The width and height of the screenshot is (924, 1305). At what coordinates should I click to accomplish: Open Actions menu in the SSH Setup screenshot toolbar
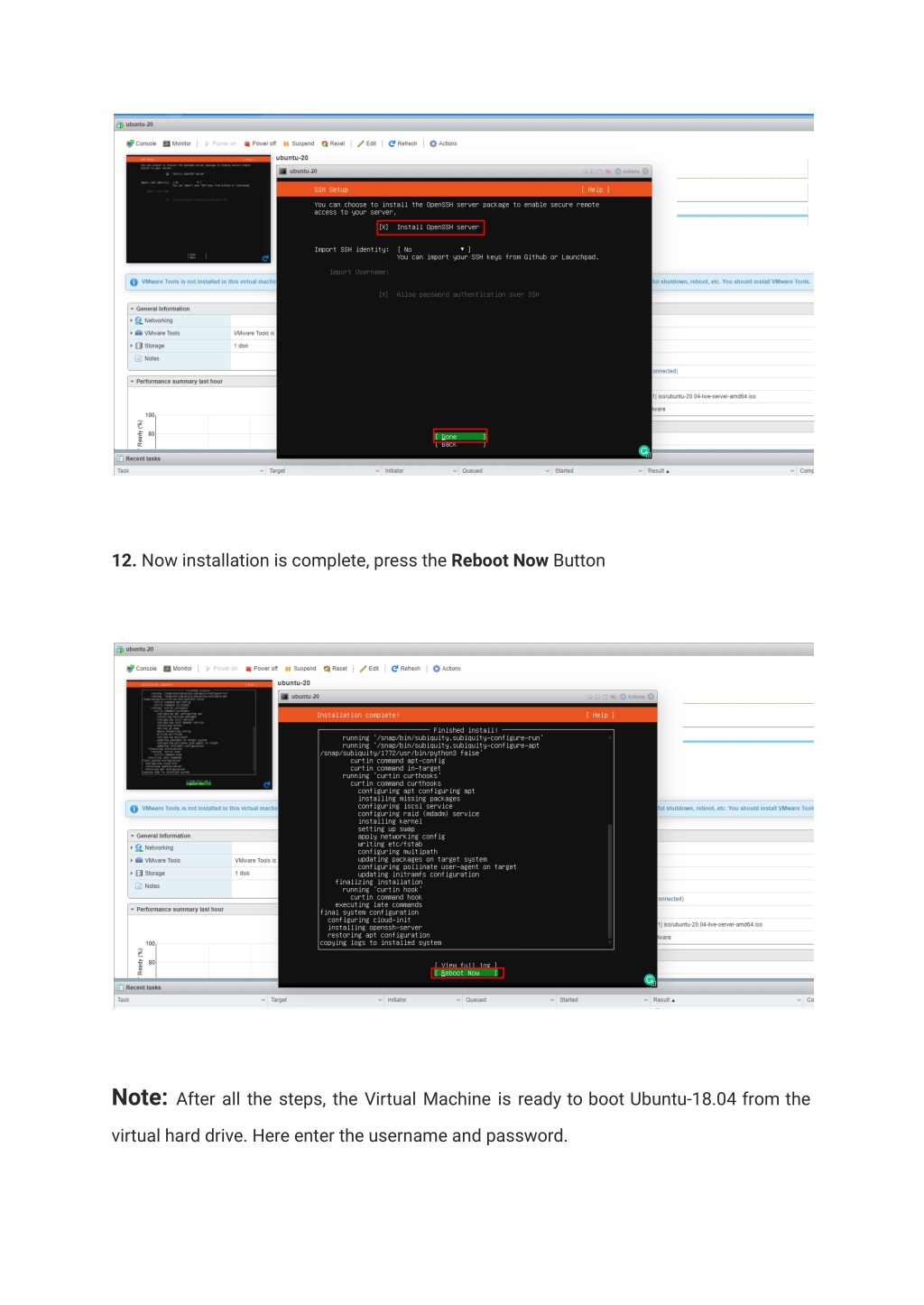tap(443, 143)
